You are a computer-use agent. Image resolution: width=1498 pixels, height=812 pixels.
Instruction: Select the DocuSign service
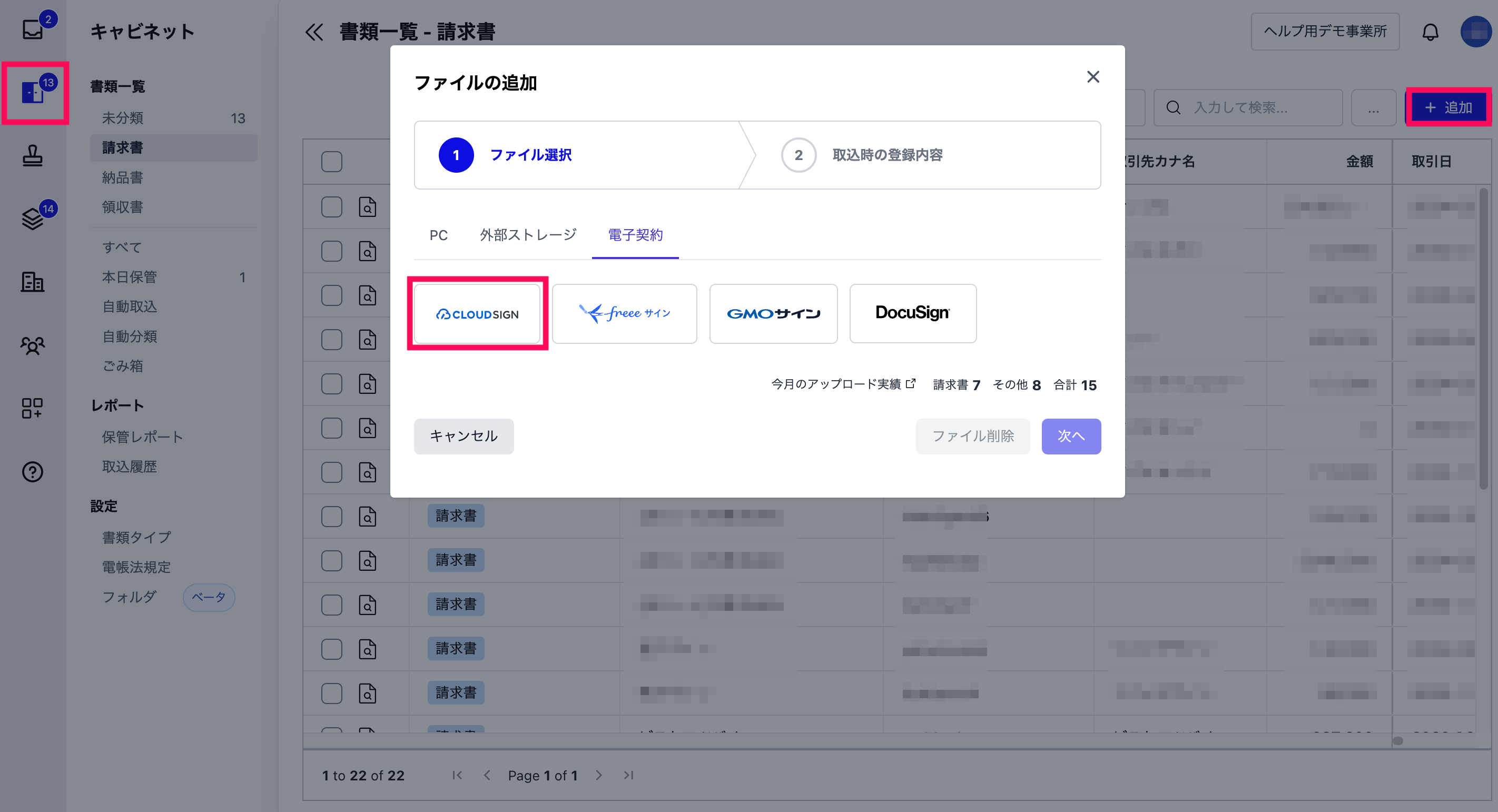(912, 313)
